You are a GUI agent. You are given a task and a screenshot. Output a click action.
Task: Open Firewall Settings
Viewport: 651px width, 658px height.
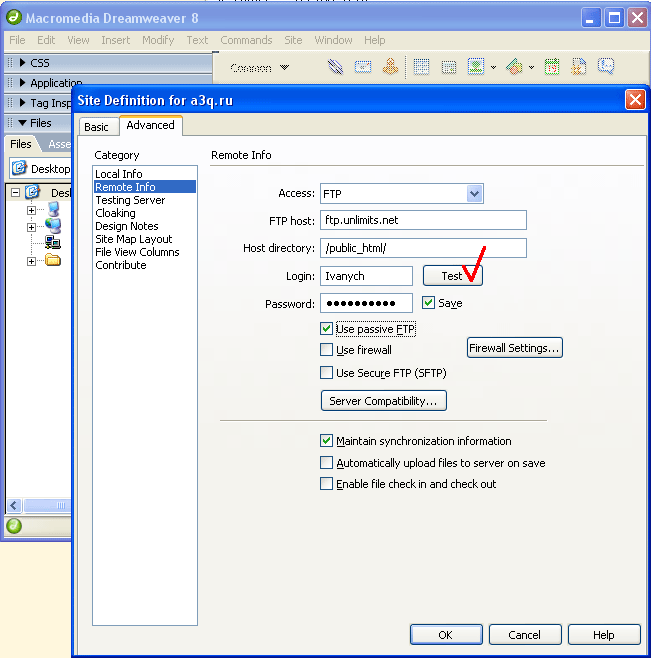pyautogui.click(x=515, y=347)
